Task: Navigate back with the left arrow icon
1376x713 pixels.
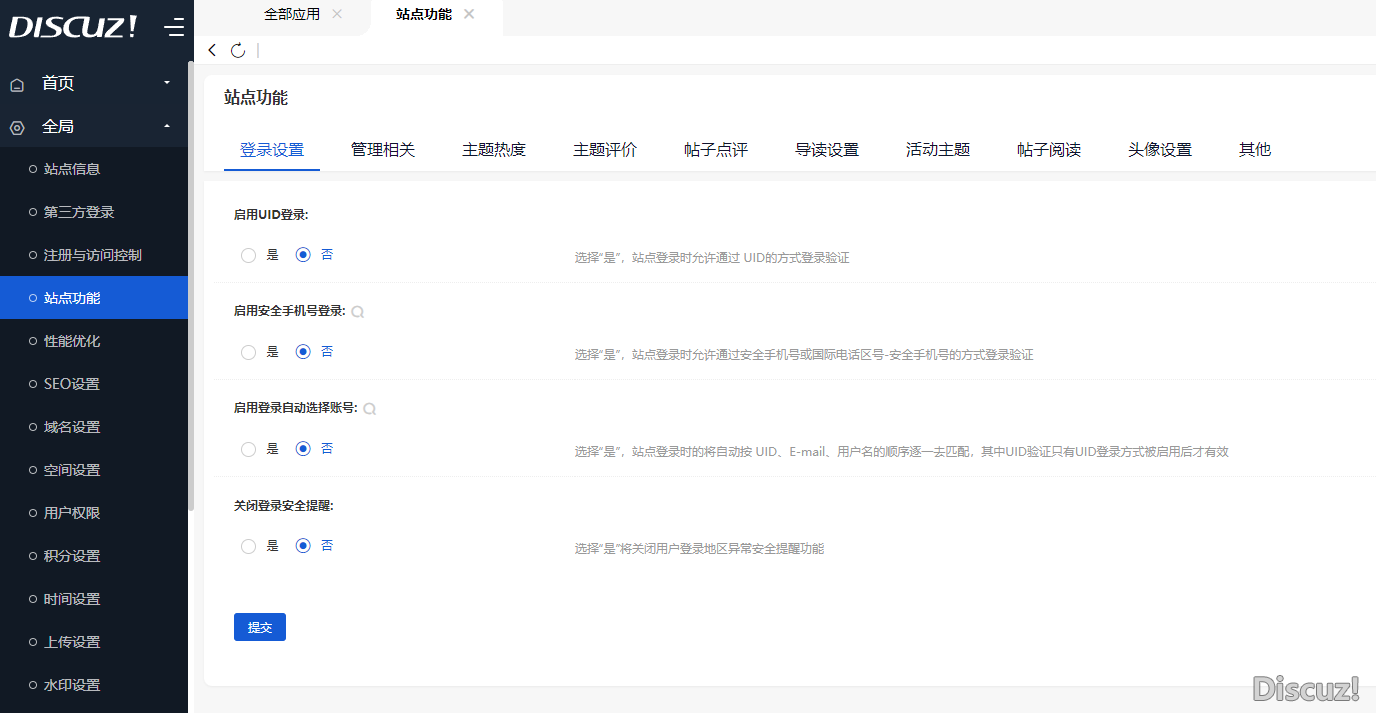Action: 211,49
